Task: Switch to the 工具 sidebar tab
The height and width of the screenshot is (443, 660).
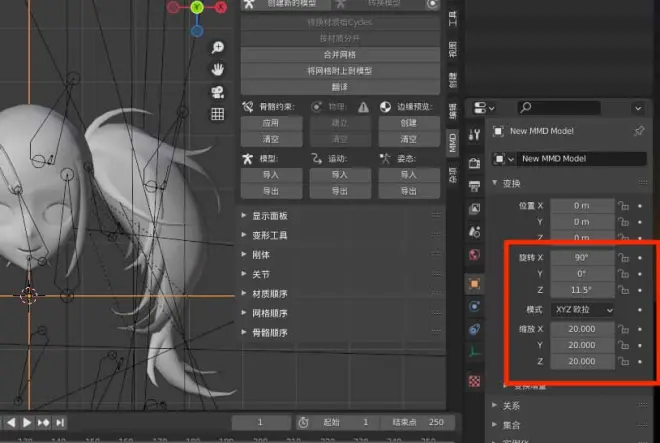Action: coord(452,19)
